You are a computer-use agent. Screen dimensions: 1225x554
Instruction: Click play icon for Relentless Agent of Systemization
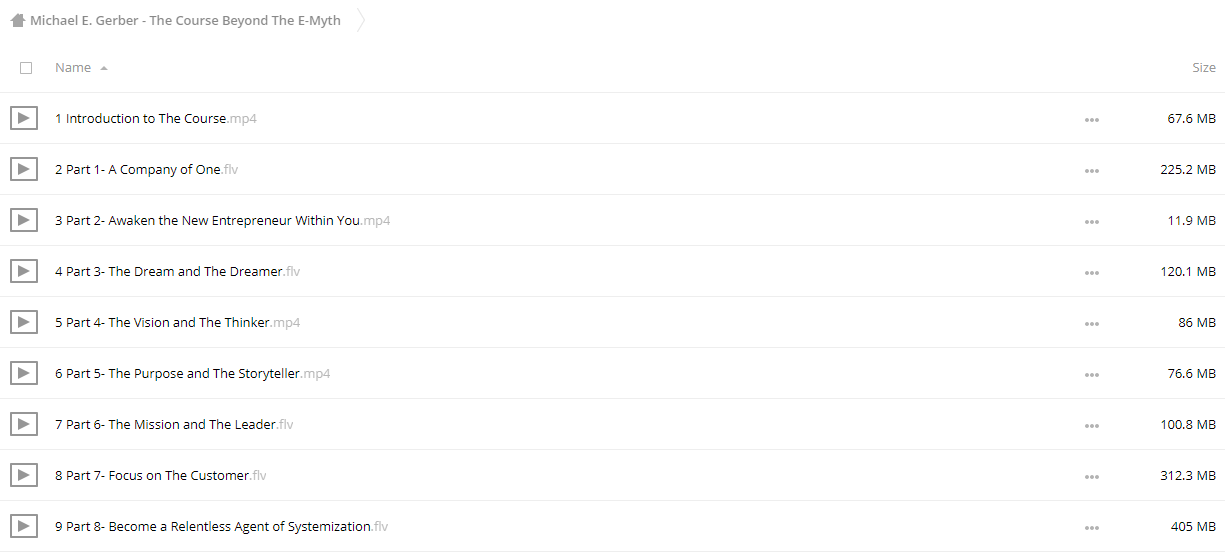point(24,526)
